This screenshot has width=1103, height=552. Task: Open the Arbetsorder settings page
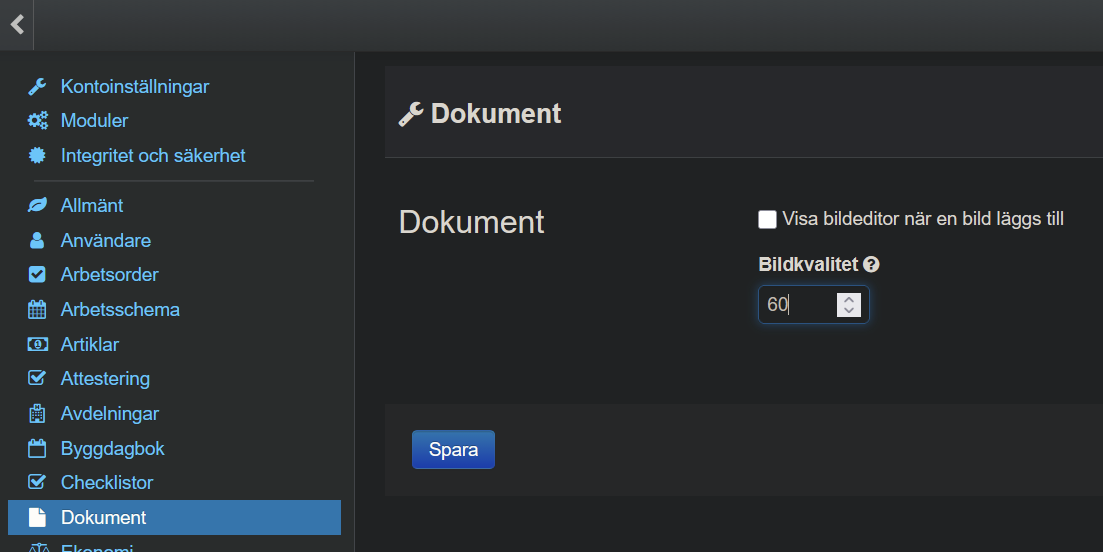[x=109, y=275]
